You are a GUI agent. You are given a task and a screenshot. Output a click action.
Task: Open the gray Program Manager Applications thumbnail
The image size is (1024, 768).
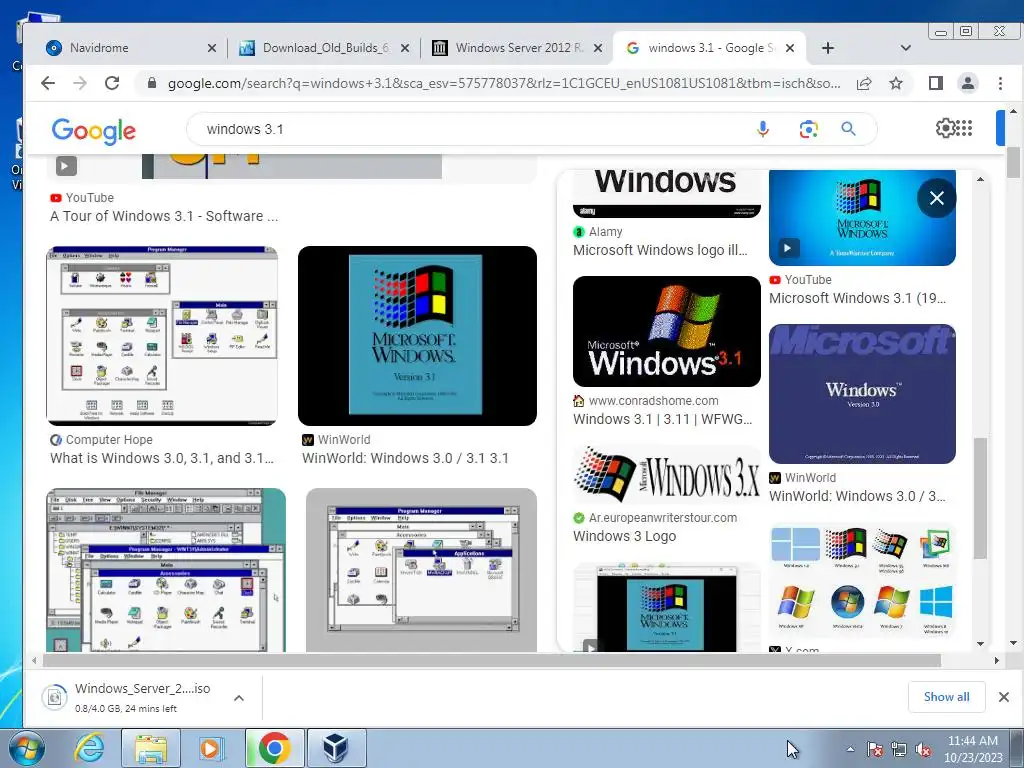[x=421, y=569]
